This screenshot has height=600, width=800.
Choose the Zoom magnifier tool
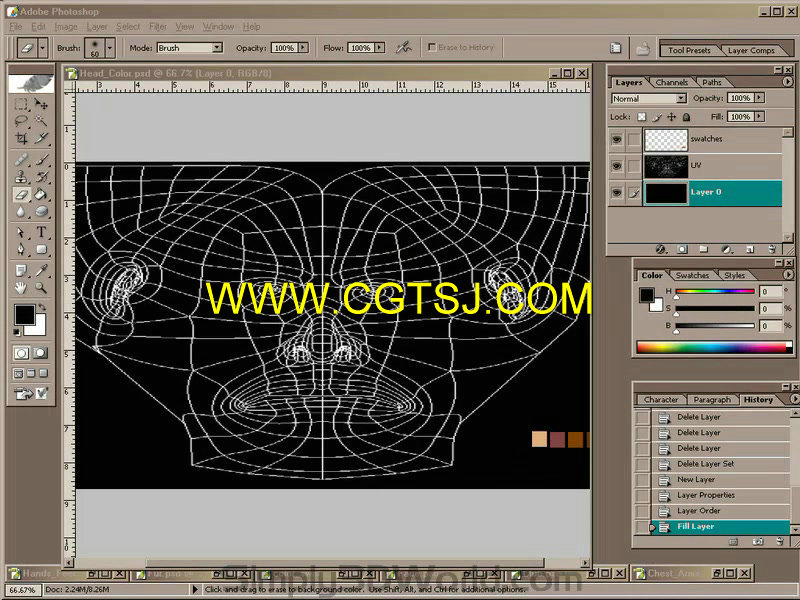(41, 288)
